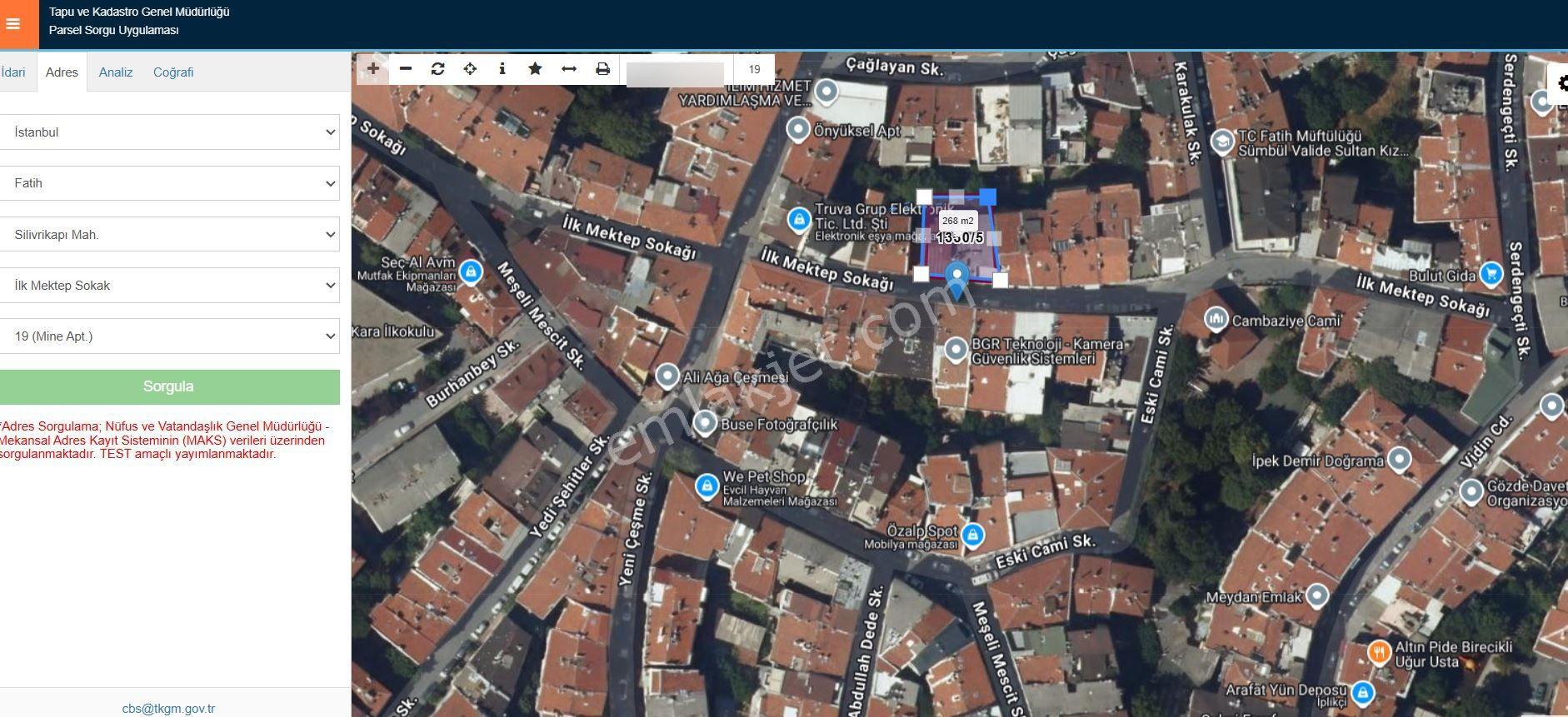
Task: Print the map via printer icon
Action: pos(602,69)
